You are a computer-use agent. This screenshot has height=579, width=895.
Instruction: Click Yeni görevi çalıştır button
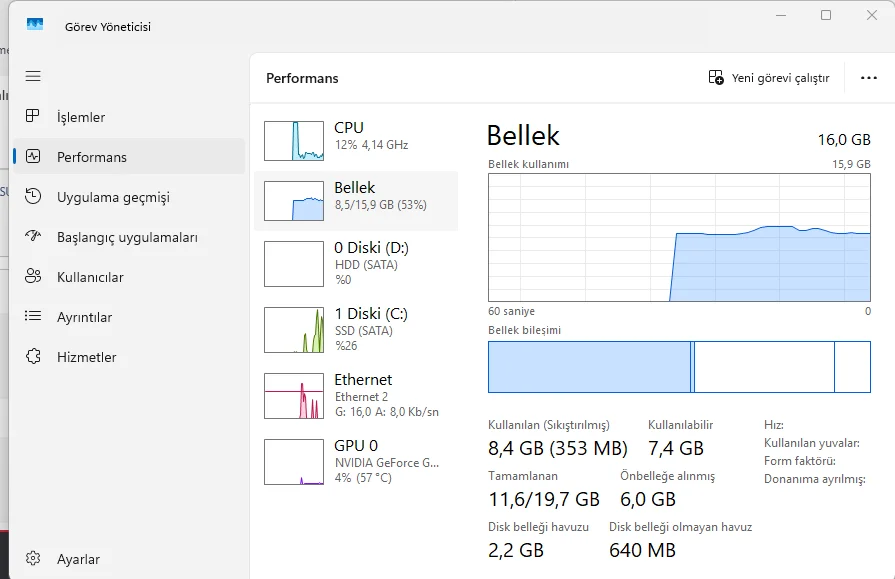click(x=769, y=78)
